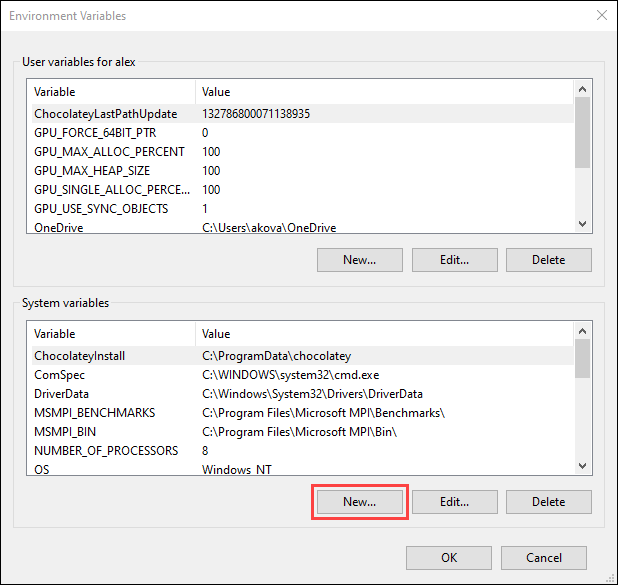Viewport: 618px width, 585px height.
Task: Click Edit under System variables
Action: coord(454,502)
